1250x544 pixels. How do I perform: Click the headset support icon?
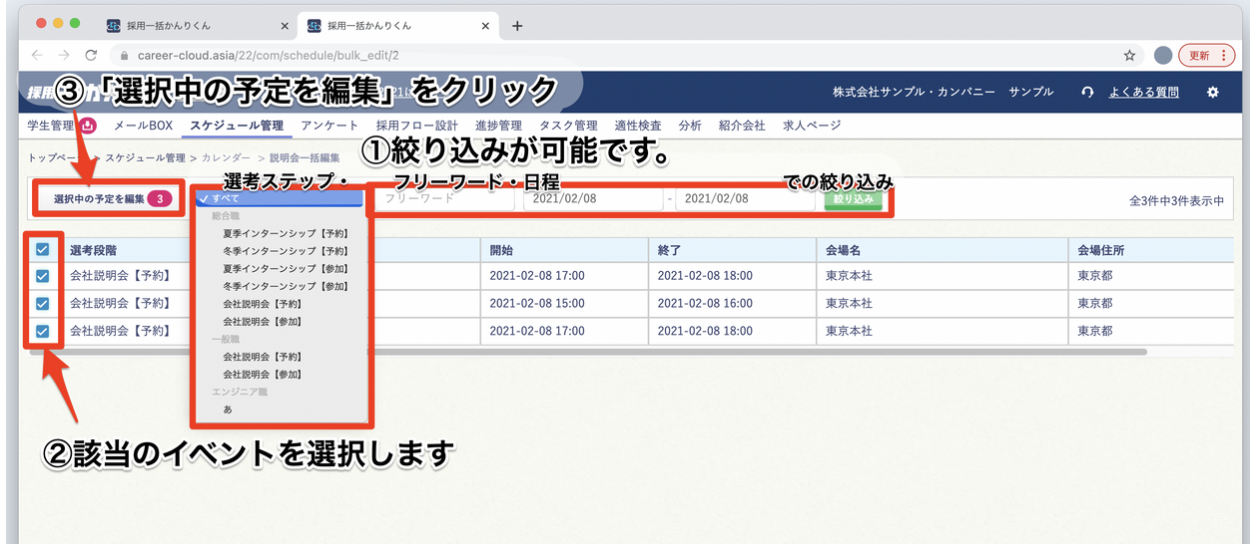click(x=1088, y=92)
